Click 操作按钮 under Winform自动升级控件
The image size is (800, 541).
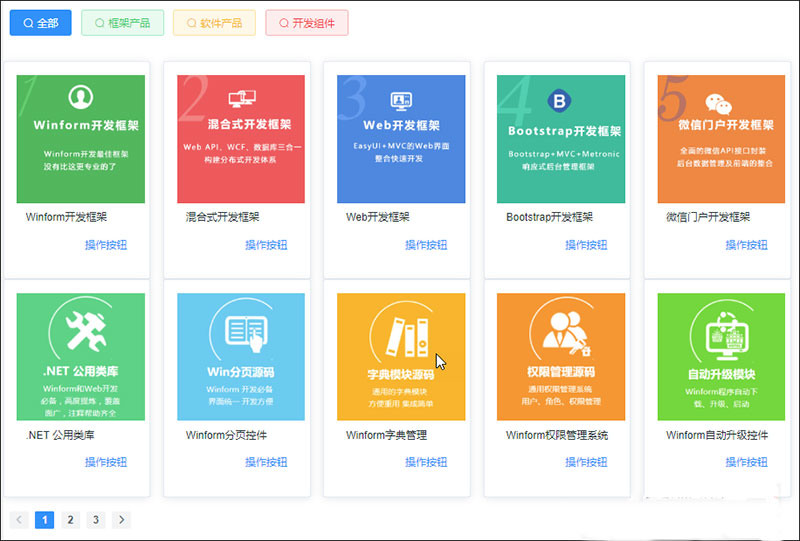click(746, 462)
